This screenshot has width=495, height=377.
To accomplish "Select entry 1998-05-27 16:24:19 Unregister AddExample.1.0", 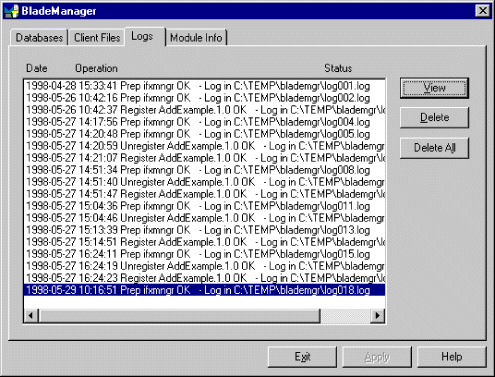I will 204,266.
